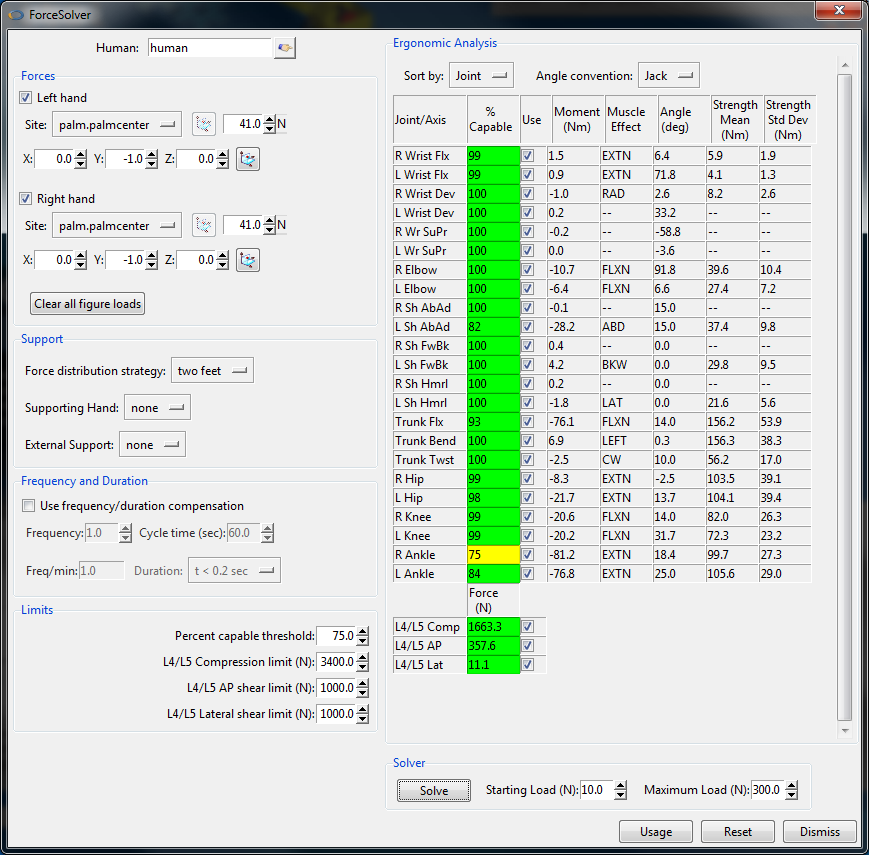Click the Ergonomic Analysis vertical scrollbar
Screen dimensions: 869x855
tap(845, 397)
